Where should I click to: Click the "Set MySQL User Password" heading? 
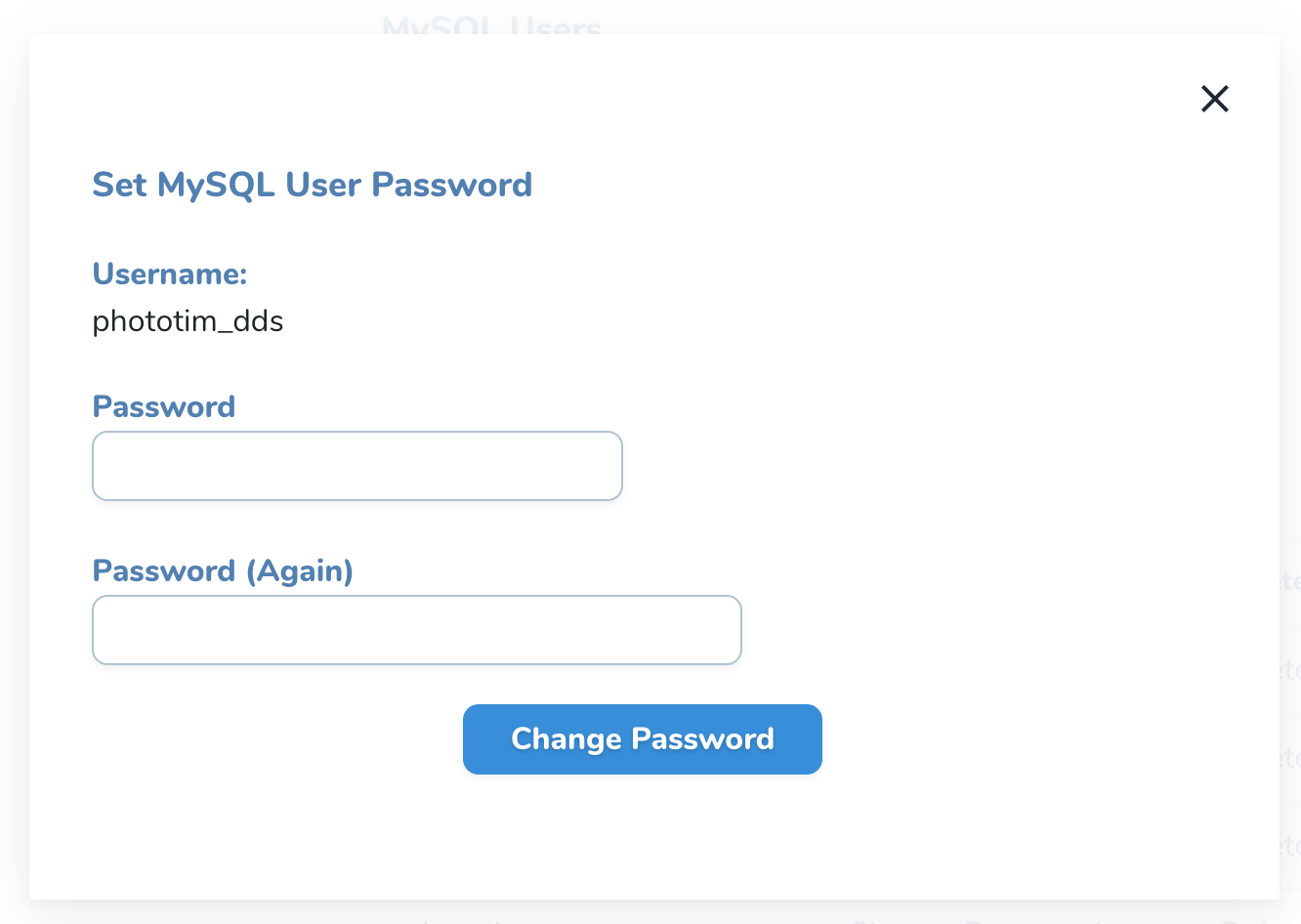point(313,185)
